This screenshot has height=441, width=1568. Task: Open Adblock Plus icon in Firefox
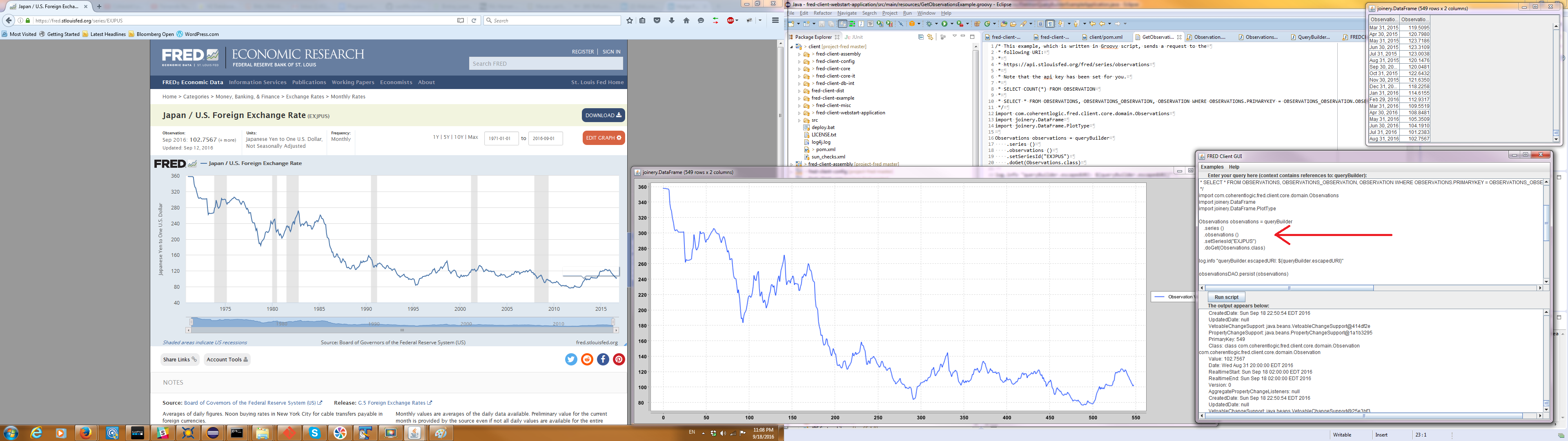(x=731, y=20)
